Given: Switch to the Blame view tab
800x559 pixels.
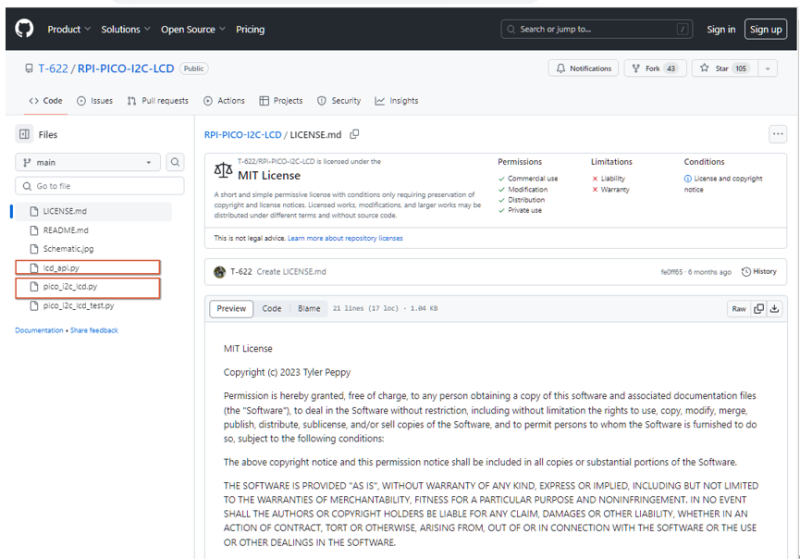Looking at the screenshot, I should 309,309.
